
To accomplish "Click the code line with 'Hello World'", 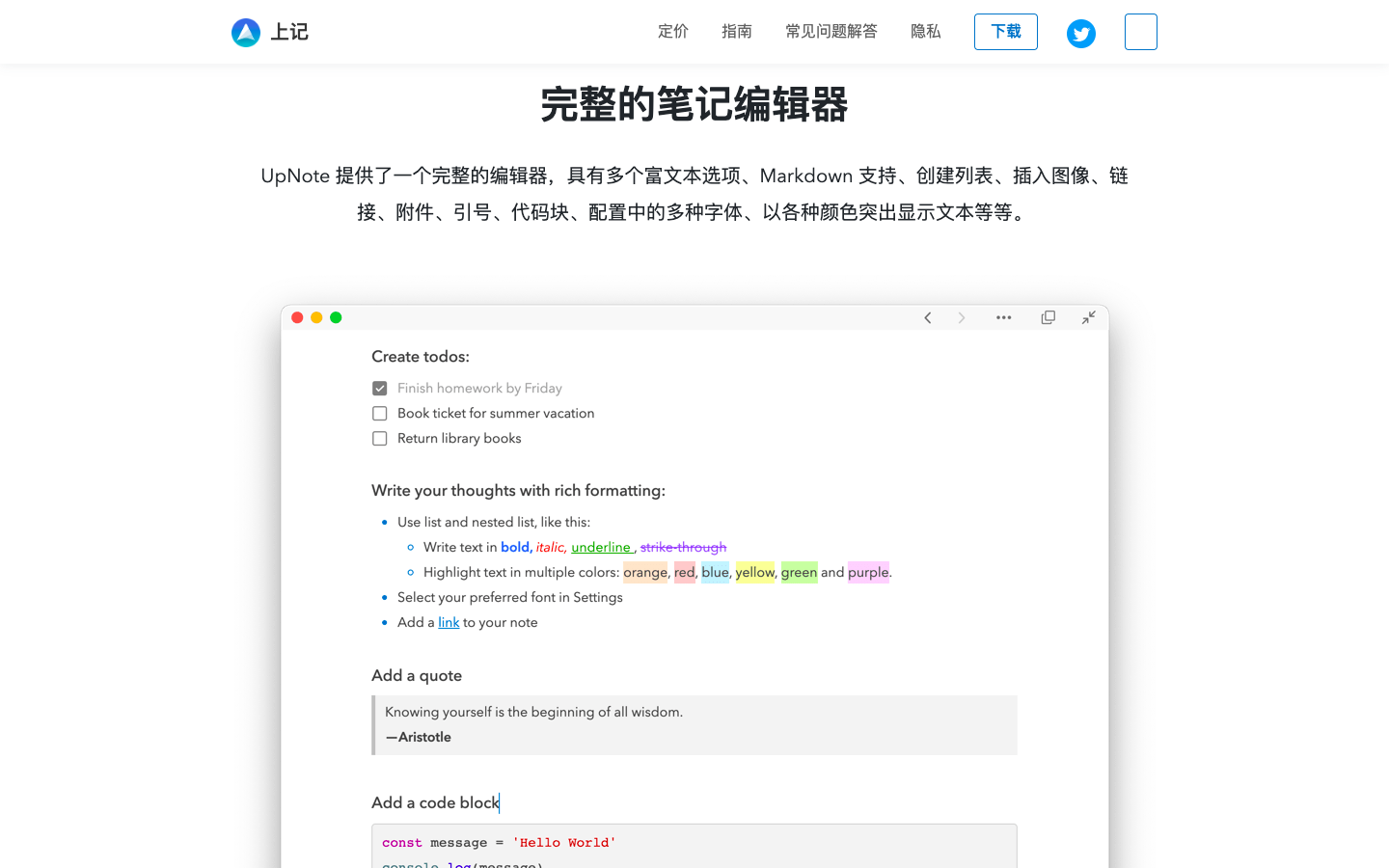I will click(x=499, y=843).
